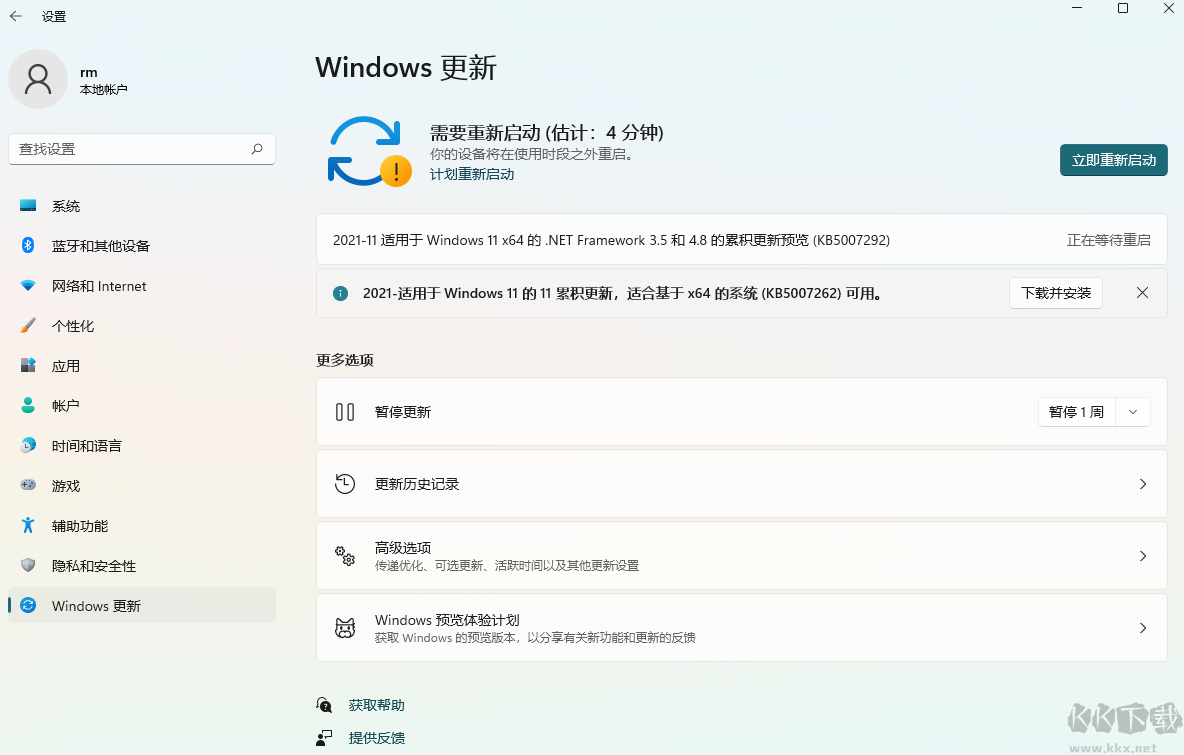Go to the 游戏 section
Viewport: 1184px width, 755px height.
pos(66,485)
